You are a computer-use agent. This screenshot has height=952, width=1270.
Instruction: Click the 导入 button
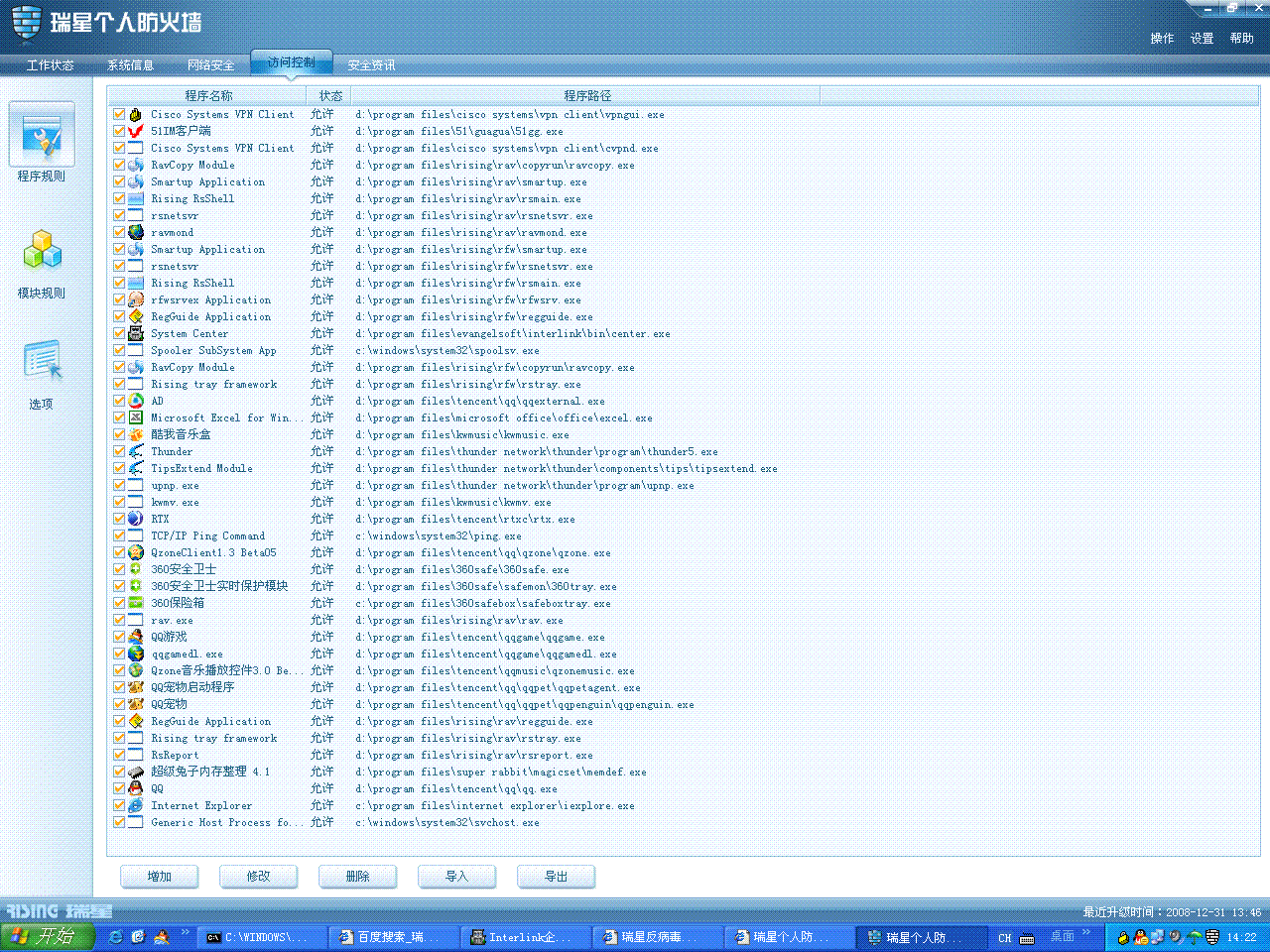pyautogui.click(x=456, y=877)
